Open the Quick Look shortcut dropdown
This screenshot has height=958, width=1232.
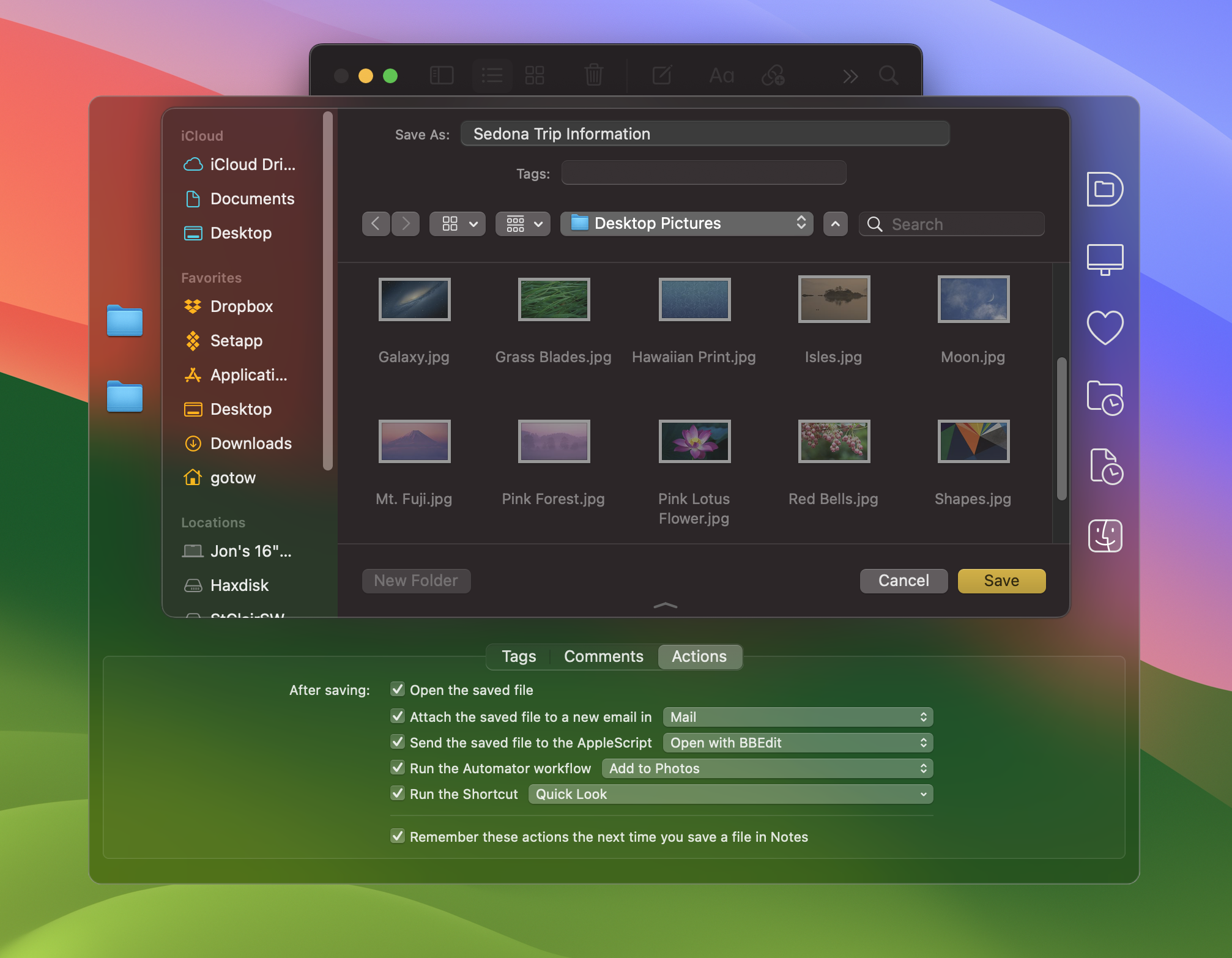[731, 794]
